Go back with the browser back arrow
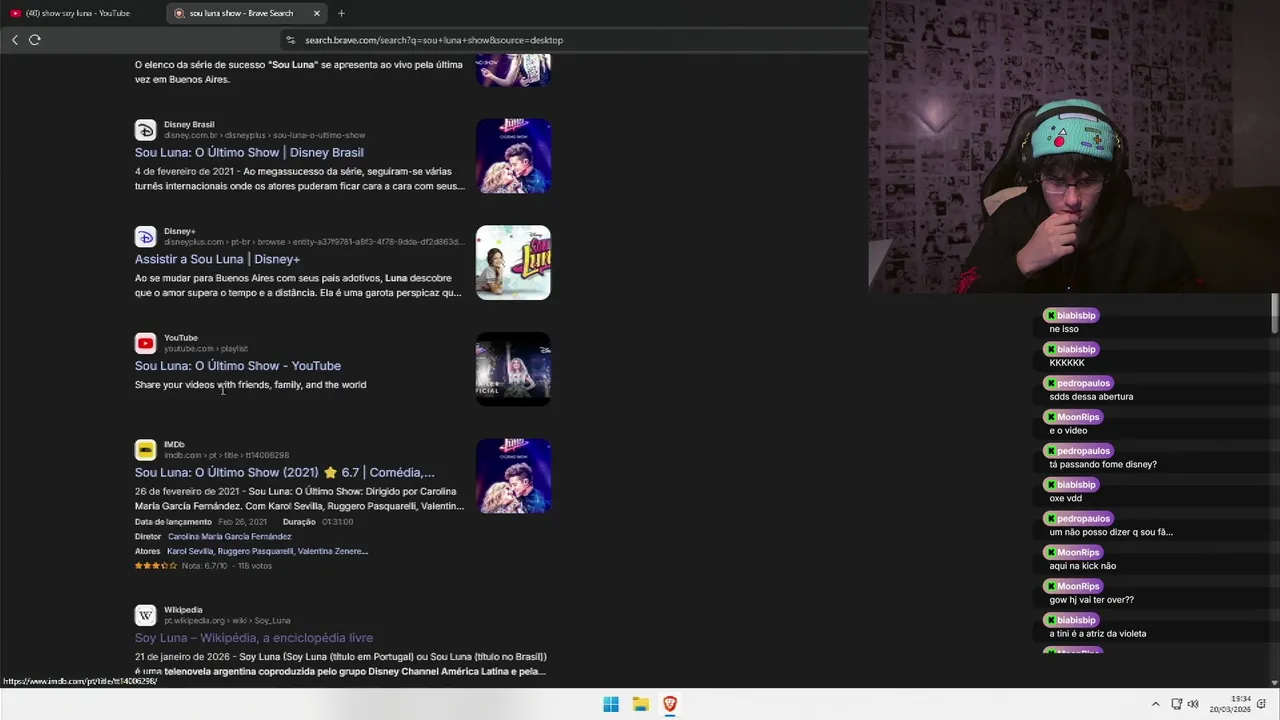The image size is (1280, 720). [x=15, y=40]
